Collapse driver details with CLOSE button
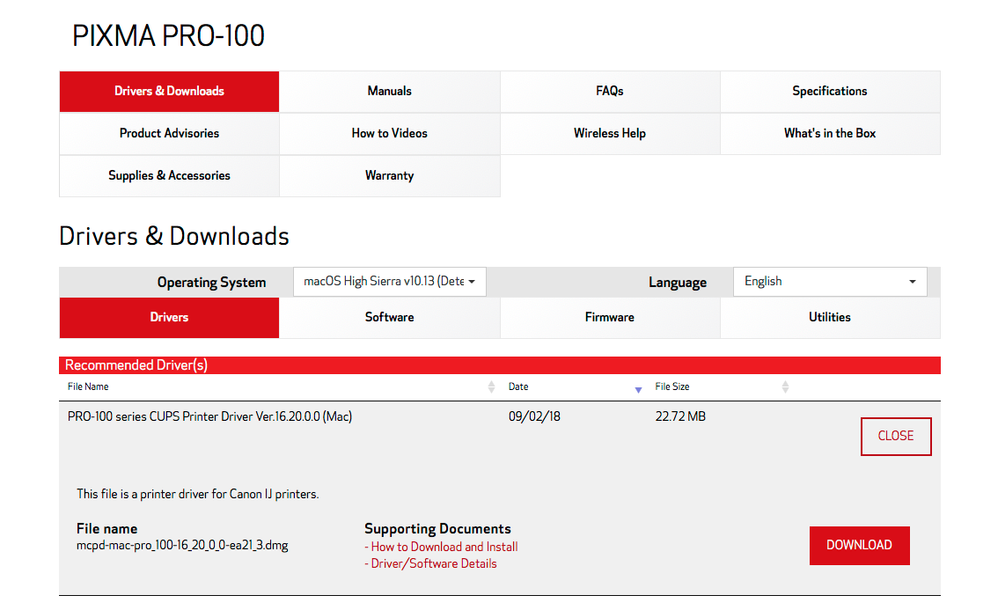 (x=895, y=436)
